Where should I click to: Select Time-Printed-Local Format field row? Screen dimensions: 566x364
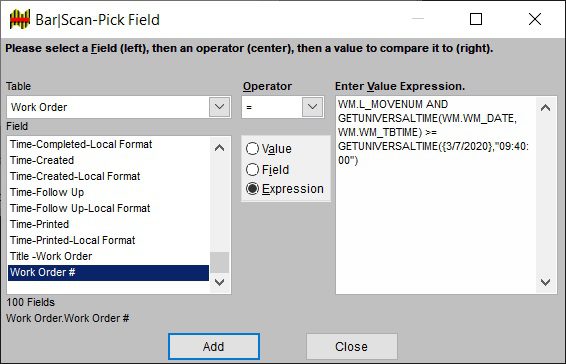coord(108,240)
